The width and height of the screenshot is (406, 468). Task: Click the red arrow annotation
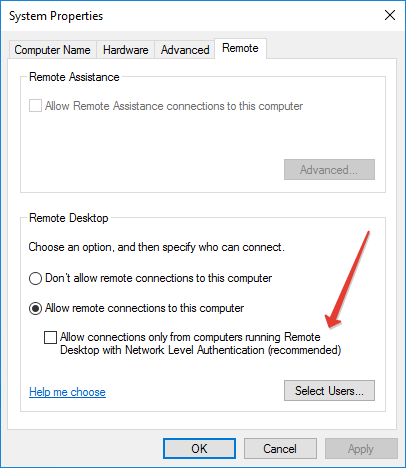pyautogui.click(x=347, y=280)
